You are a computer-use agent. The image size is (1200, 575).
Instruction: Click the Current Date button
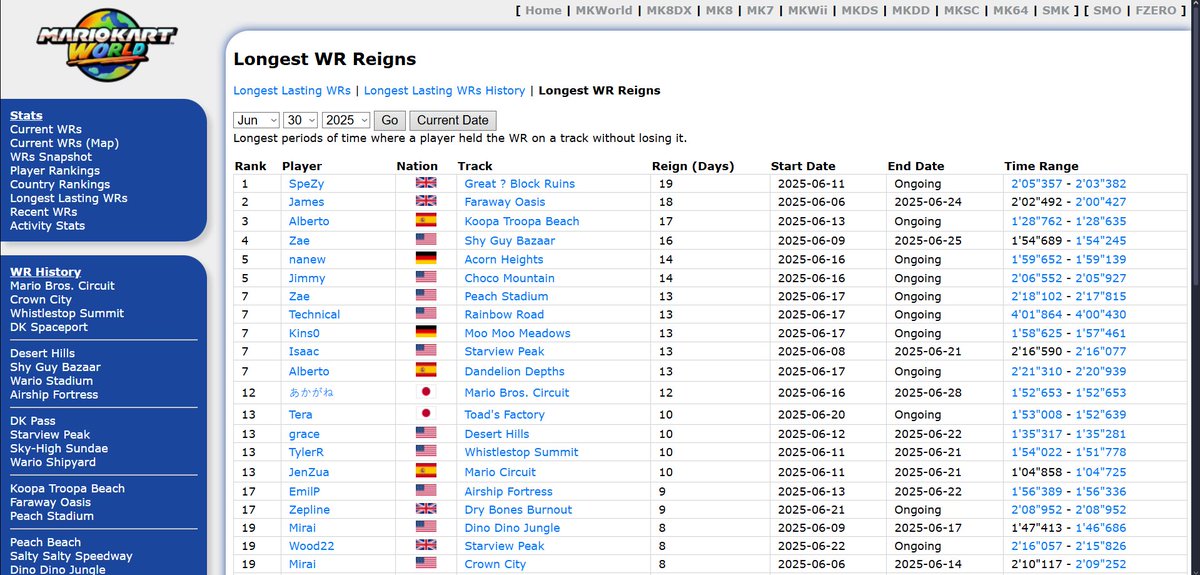coord(452,120)
